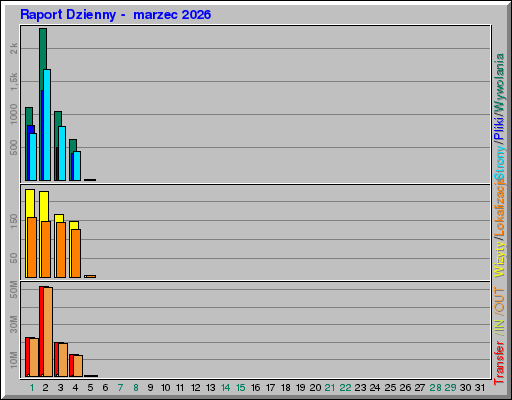Click day 10 label on x-axis
Viewport: 512px width, 400px height.
[x=166, y=388]
